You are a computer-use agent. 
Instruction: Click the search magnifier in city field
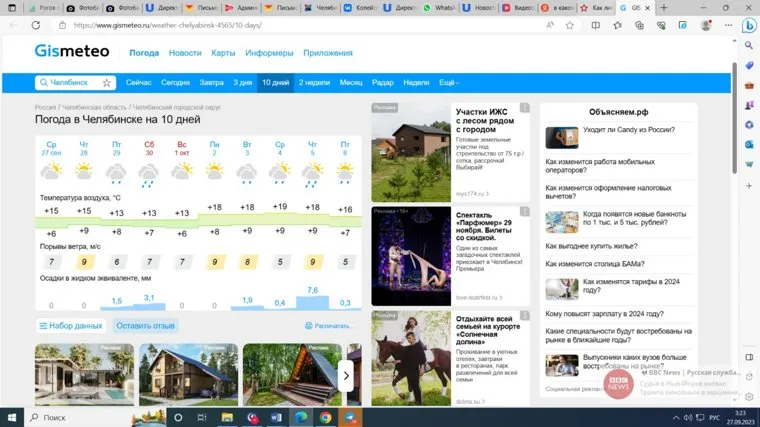(44, 82)
